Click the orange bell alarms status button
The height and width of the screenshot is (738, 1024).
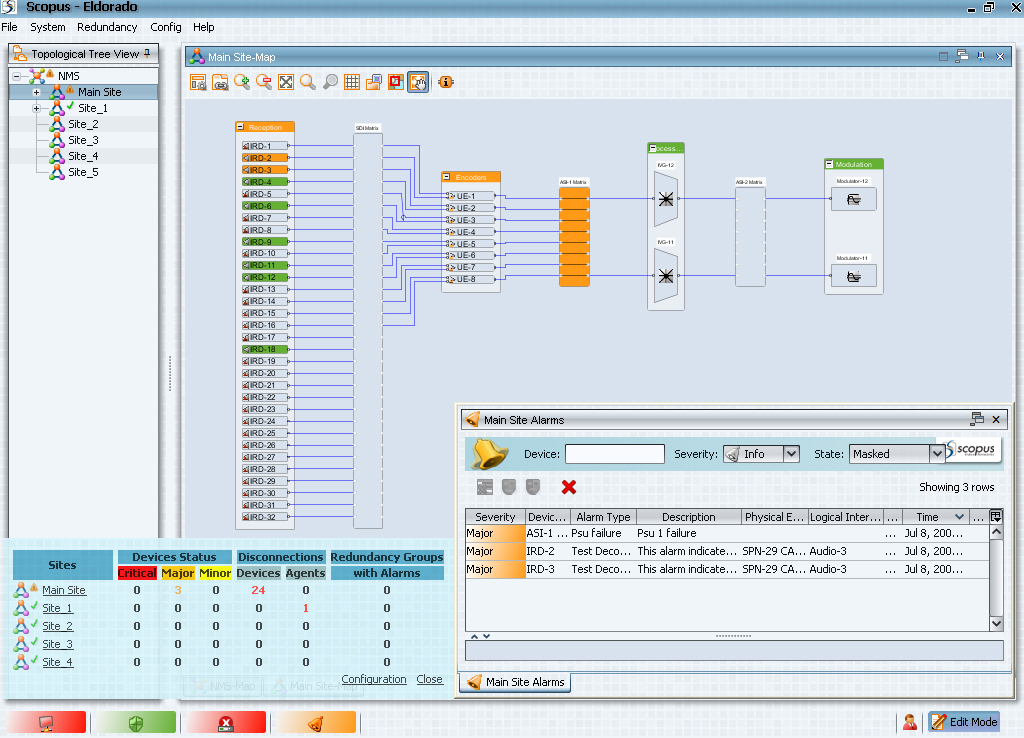tap(316, 723)
